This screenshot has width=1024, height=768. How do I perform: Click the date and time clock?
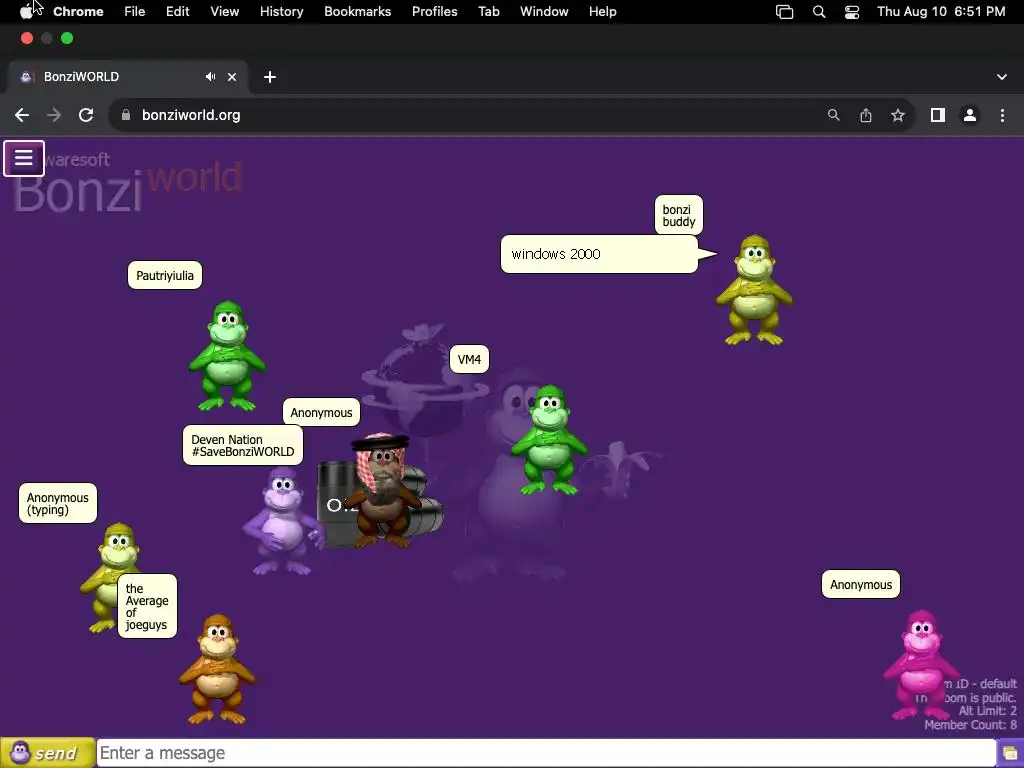(941, 11)
